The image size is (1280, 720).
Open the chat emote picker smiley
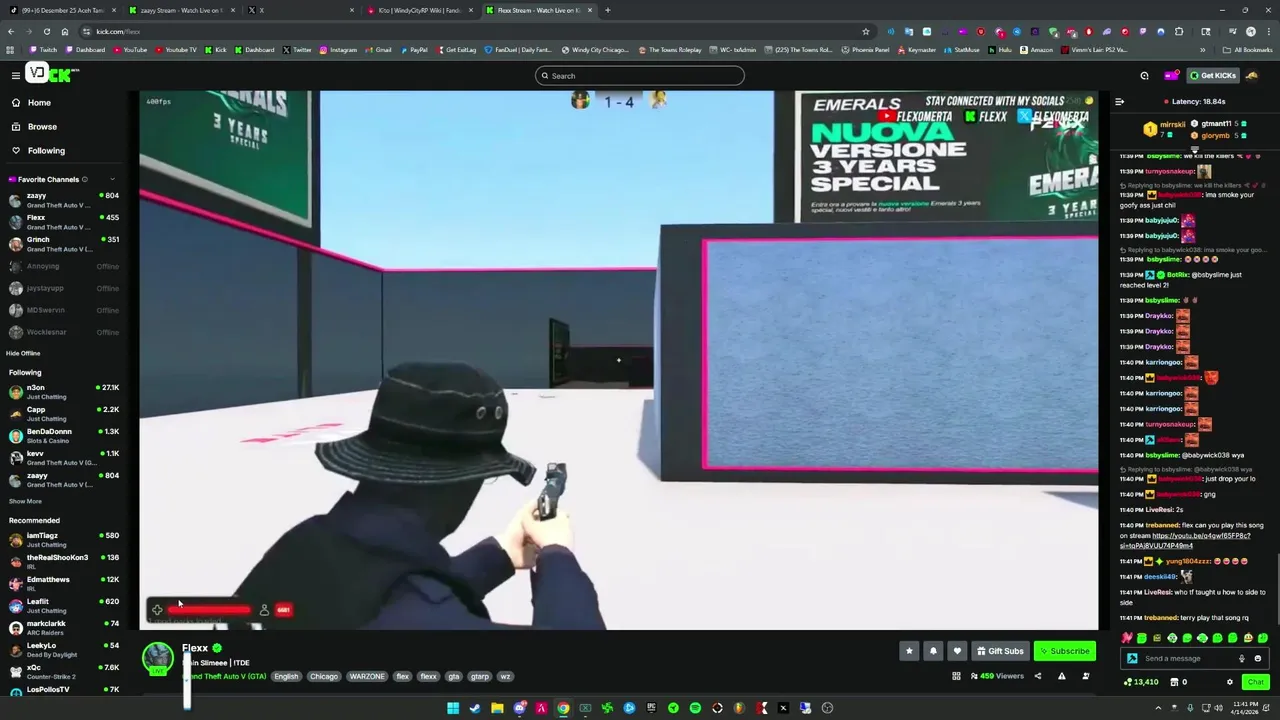point(1257,658)
